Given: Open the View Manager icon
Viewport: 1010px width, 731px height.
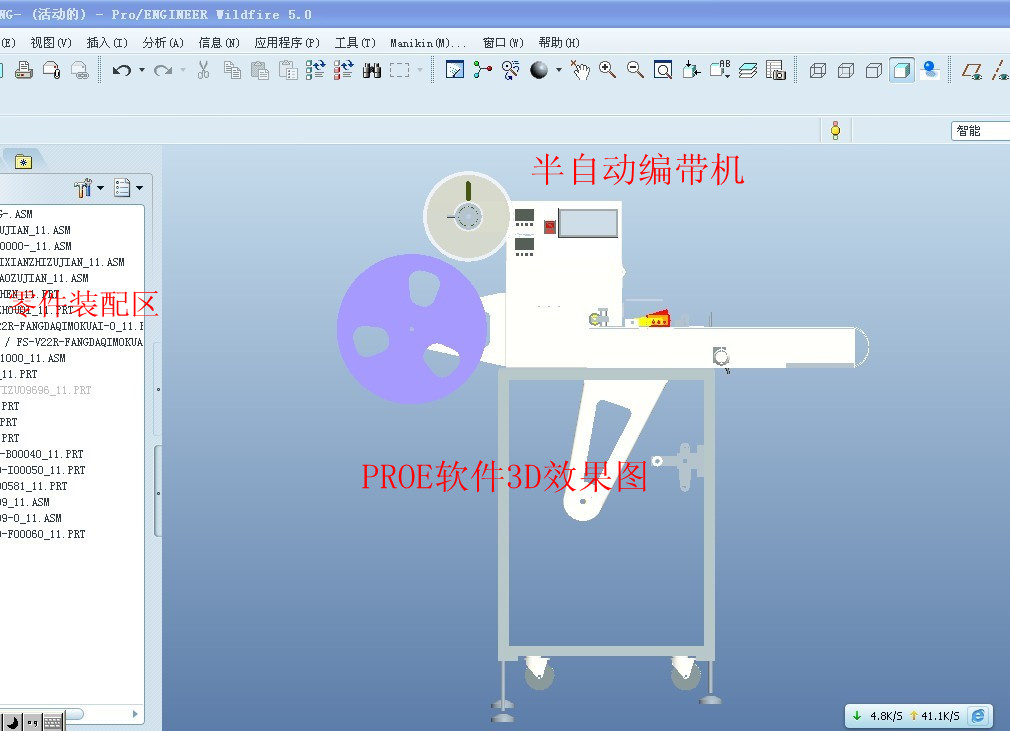Looking at the screenshot, I should pos(776,70).
